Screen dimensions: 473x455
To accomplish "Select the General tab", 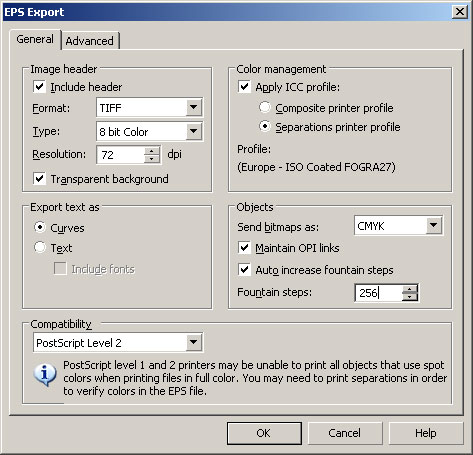I will click(35, 39).
